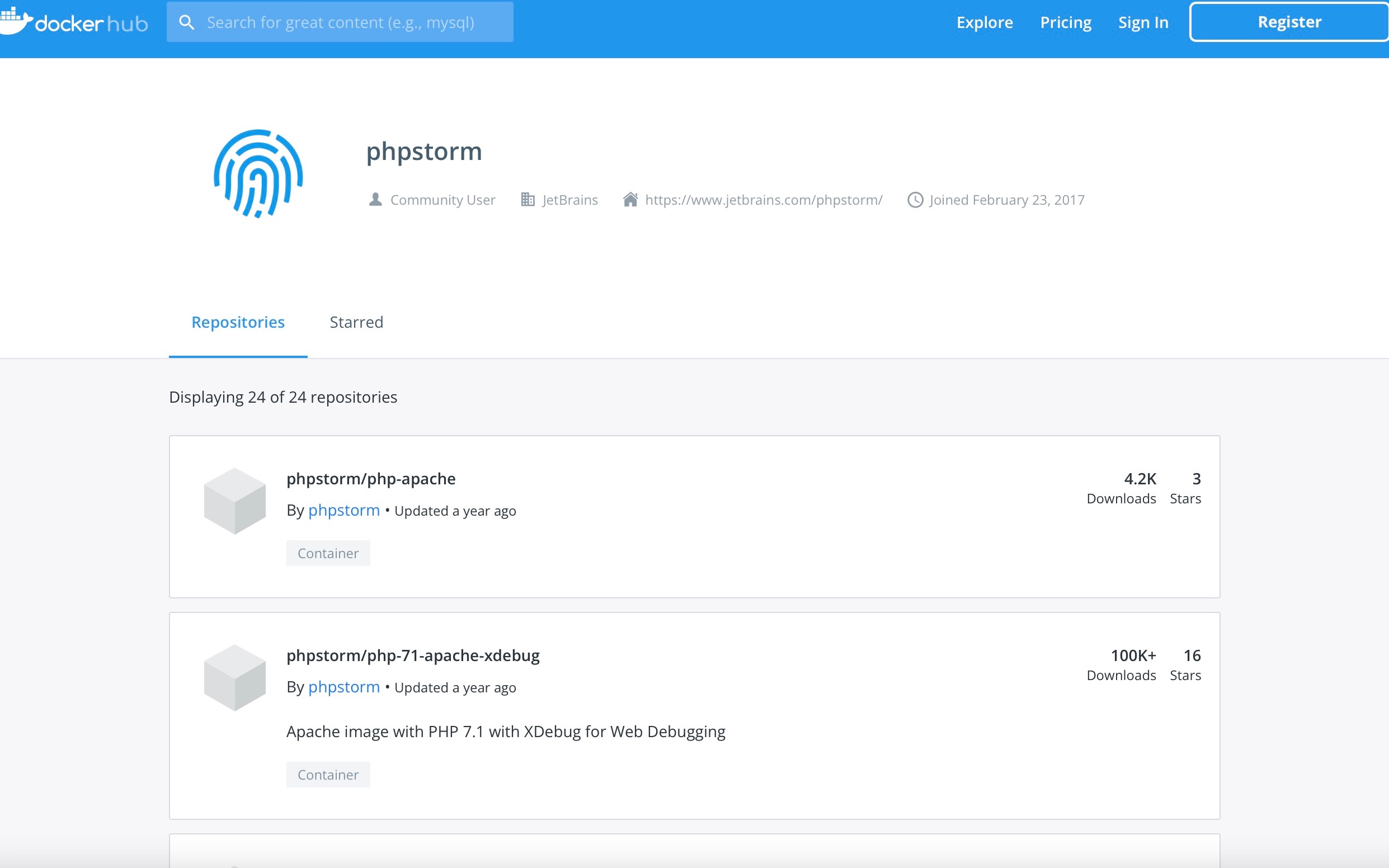This screenshot has width=1389, height=868.
Task: Click the Container tag in php-apache card
Action: click(328, 554)
